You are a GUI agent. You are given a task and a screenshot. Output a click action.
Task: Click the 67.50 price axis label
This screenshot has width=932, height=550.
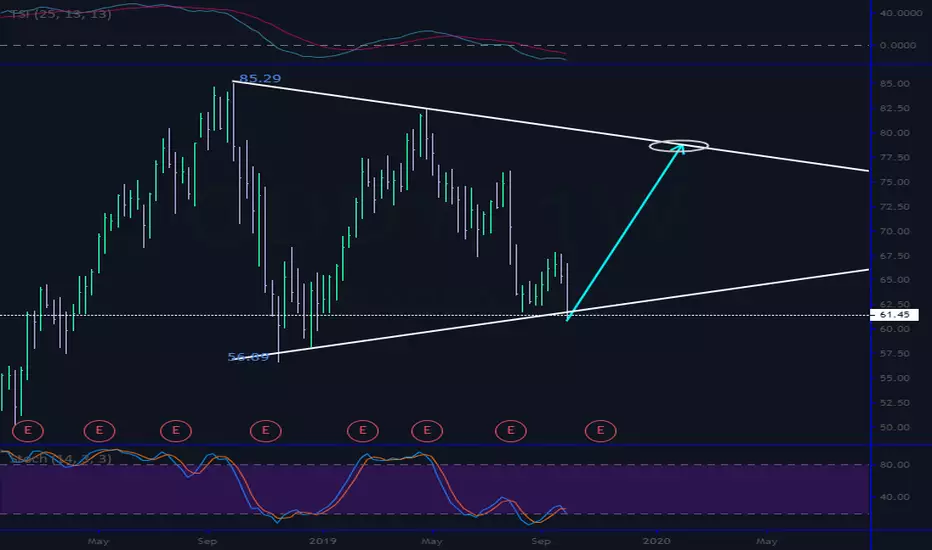pyautogui.click(x=895, y=256)
